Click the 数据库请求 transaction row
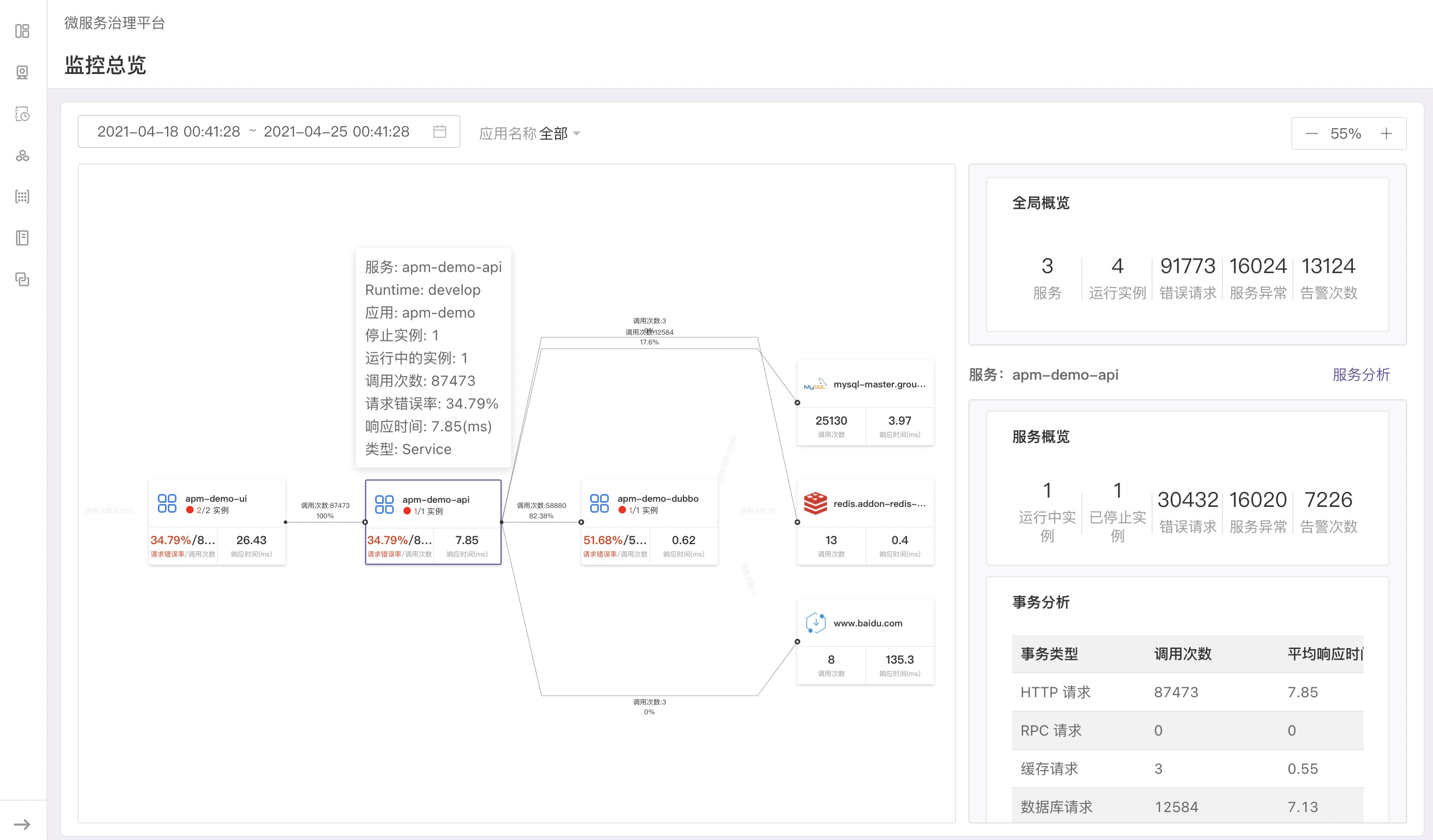The height and width of the screenshot is (840, 1433). (x=1187, y=806)
